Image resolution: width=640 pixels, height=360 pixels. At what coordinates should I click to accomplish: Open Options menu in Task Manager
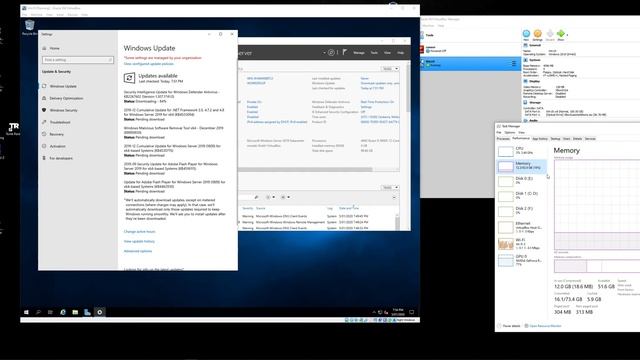510,132
